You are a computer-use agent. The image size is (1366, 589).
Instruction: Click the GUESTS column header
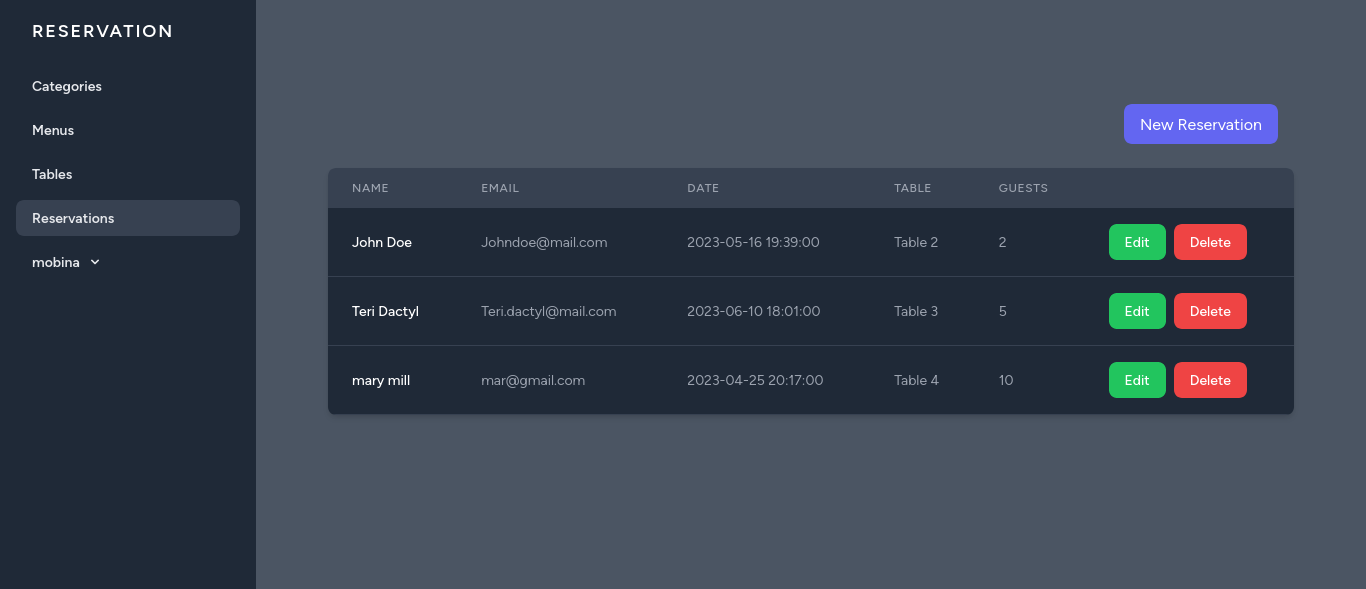coord(1023,188)
